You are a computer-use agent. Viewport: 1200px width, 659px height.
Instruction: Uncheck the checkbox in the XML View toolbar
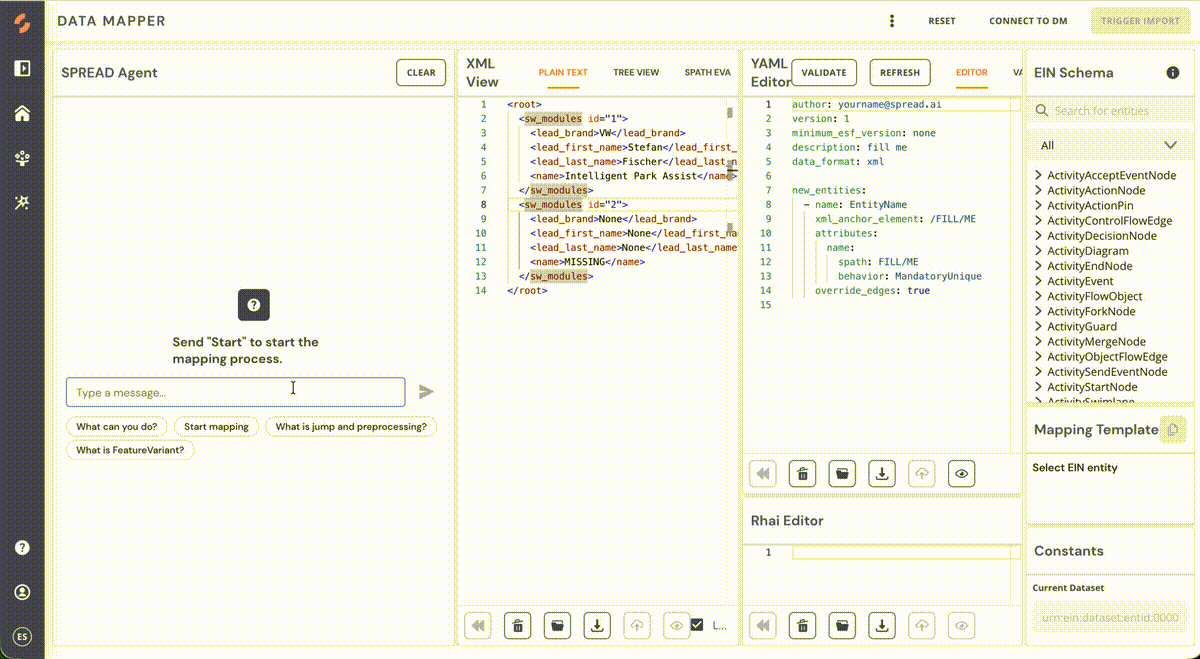click(697, 625)
